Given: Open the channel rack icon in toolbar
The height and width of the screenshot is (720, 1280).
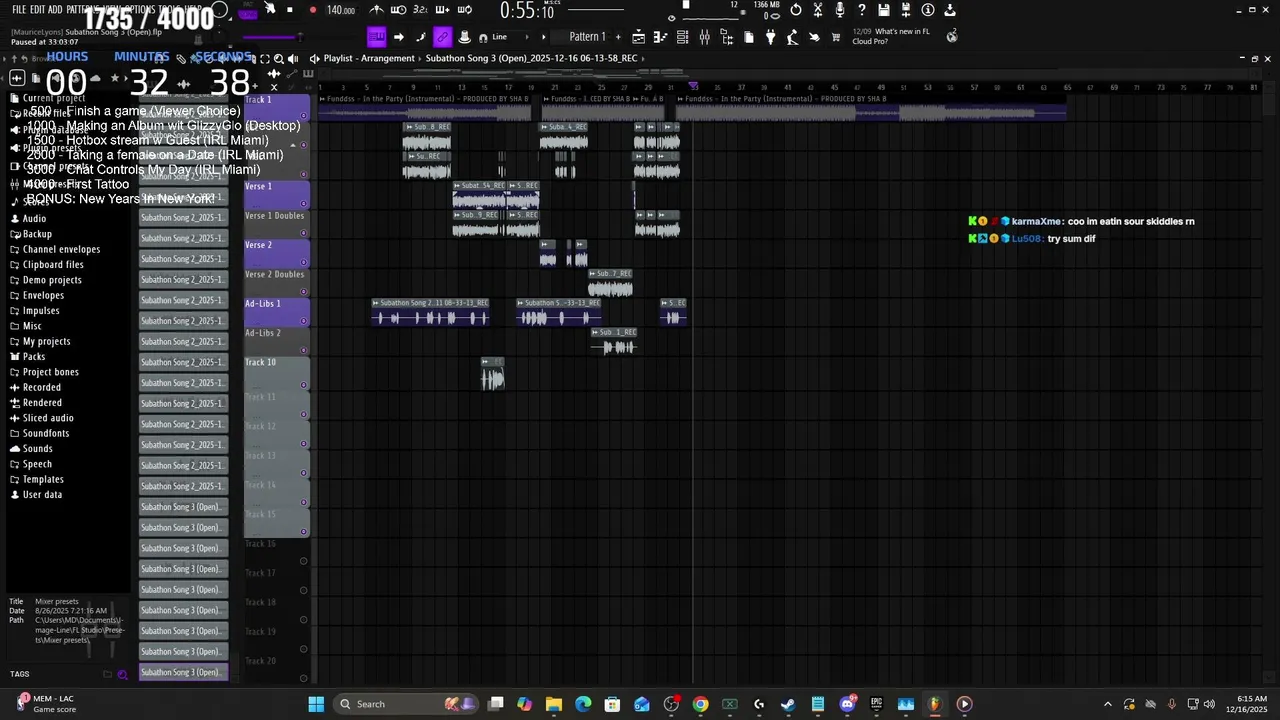Looking at the screenshot, I should tap(682, 37).
